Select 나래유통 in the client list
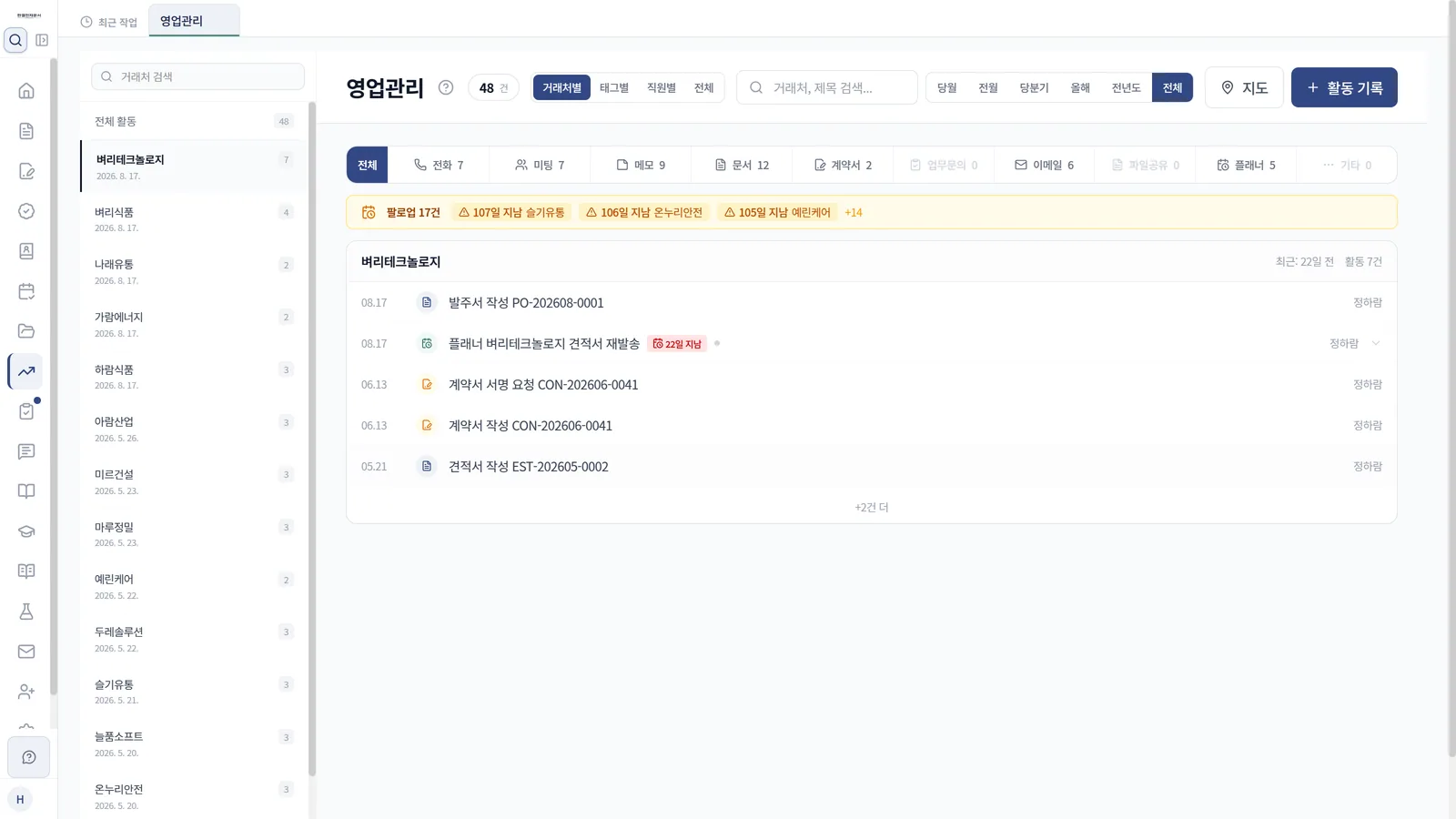 (x=193, y=272)
